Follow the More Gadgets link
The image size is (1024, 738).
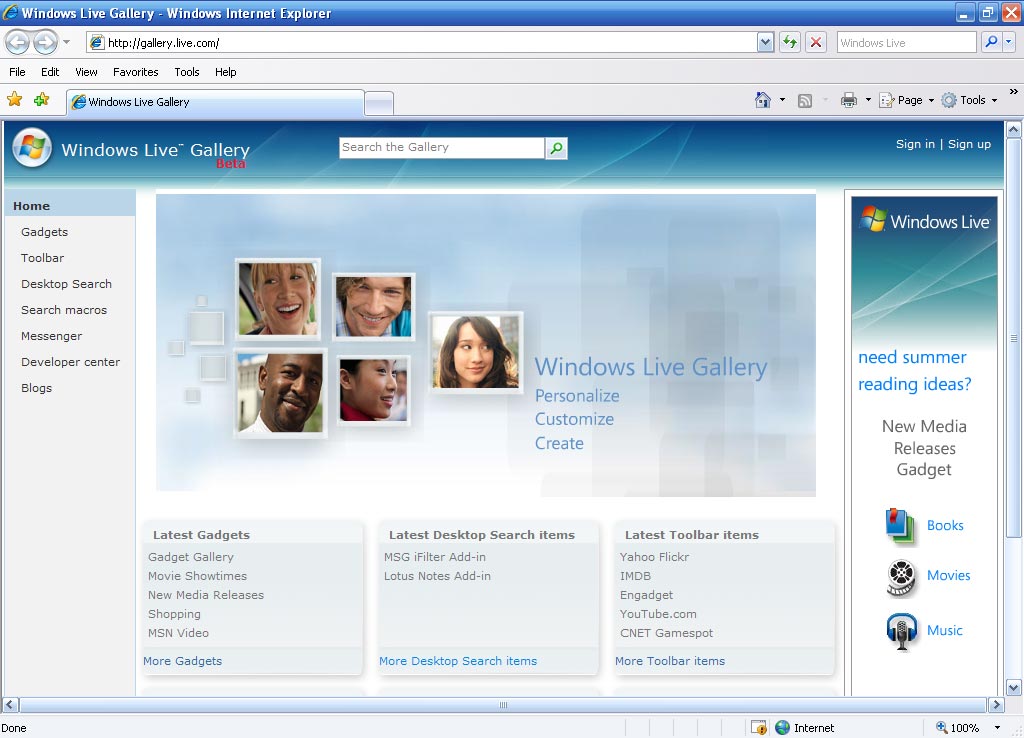[x=182, y=660]
